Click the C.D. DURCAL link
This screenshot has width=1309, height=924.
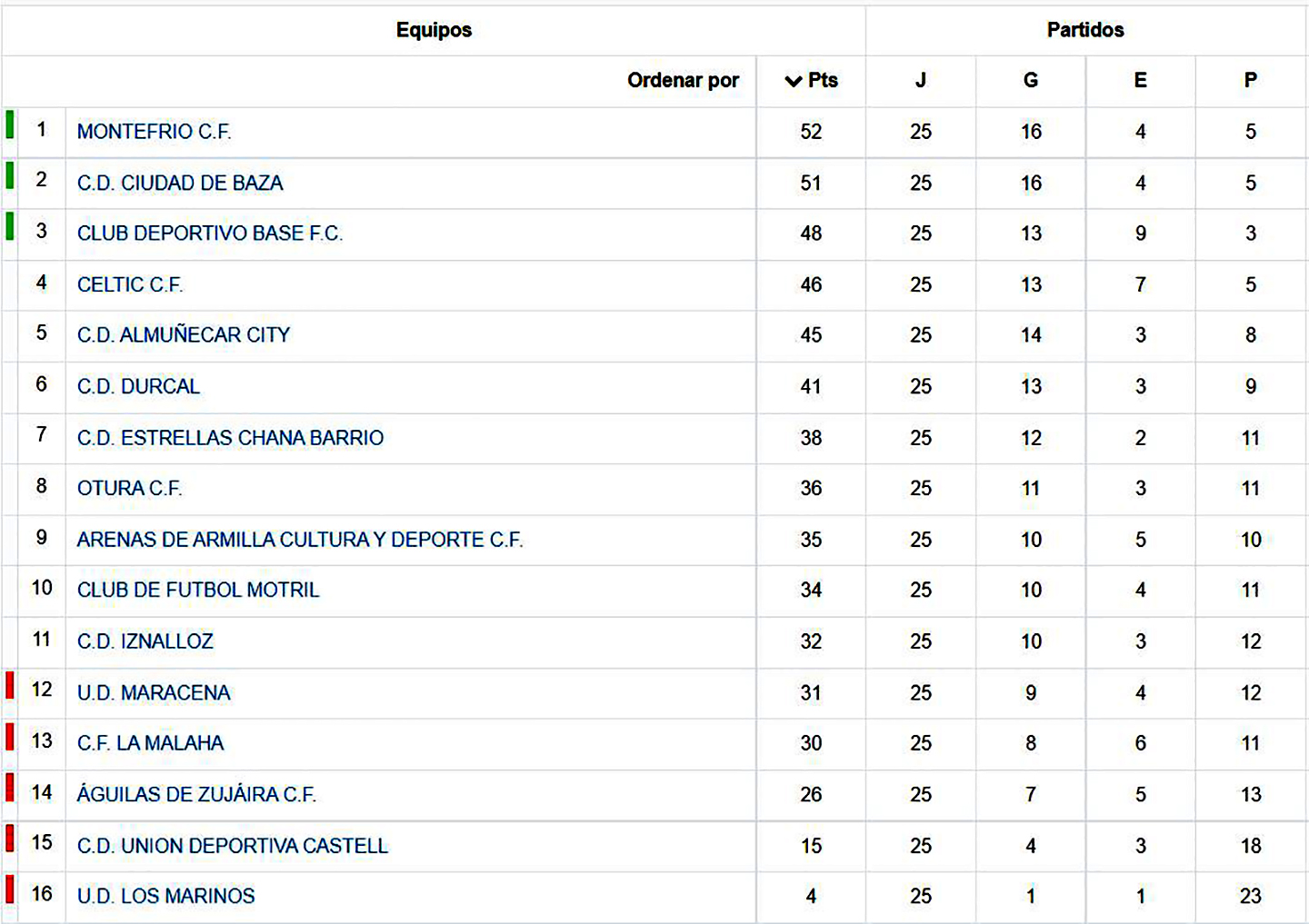click(138, 386)
